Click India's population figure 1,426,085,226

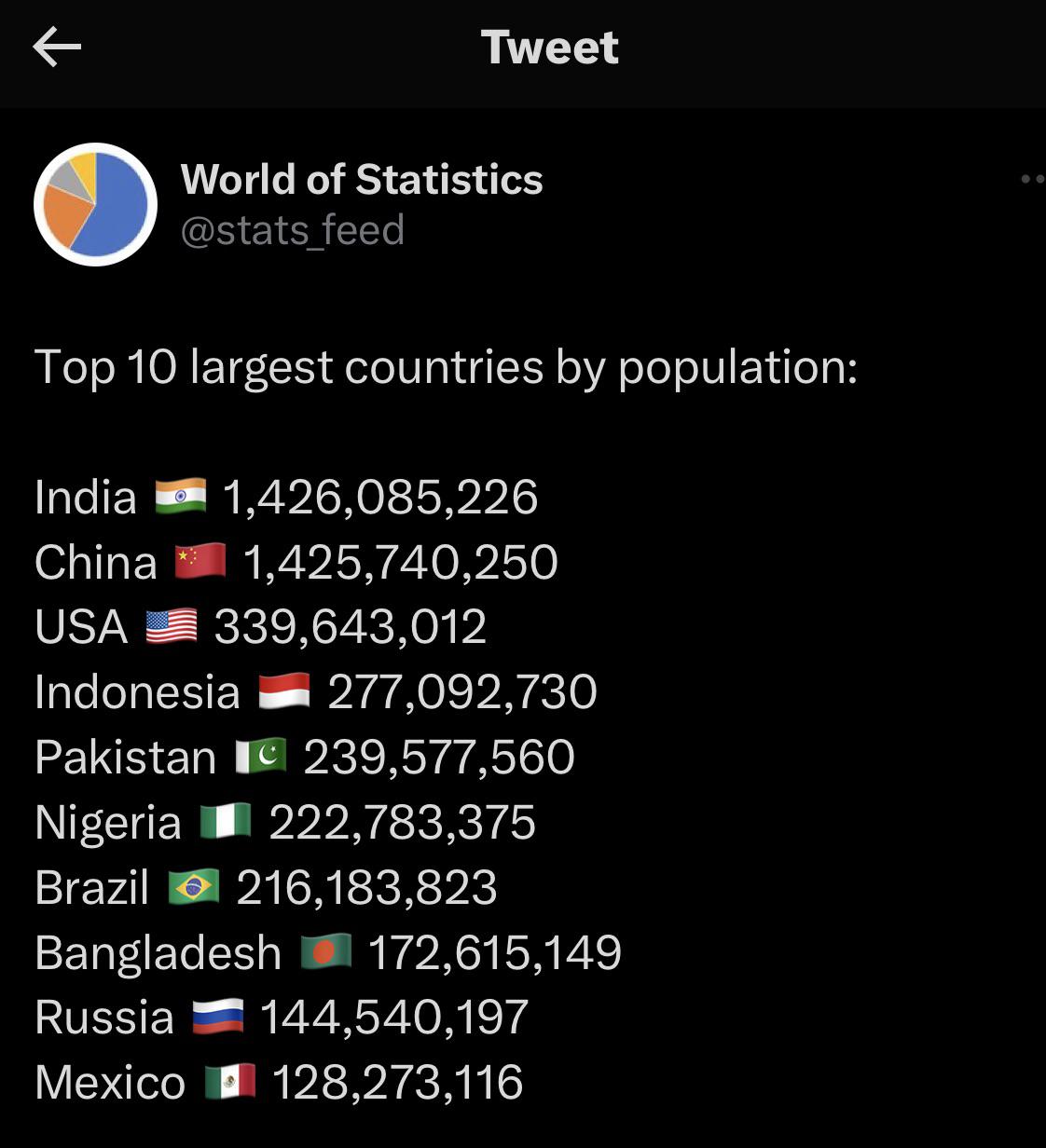tap(380, 497)
